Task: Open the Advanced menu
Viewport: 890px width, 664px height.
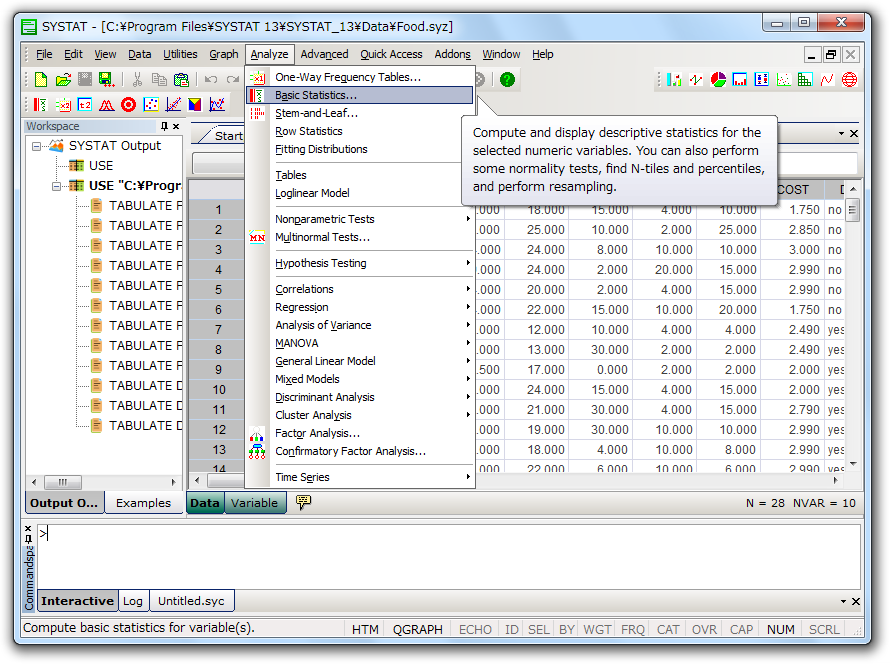Action: [x=324, y=54]
